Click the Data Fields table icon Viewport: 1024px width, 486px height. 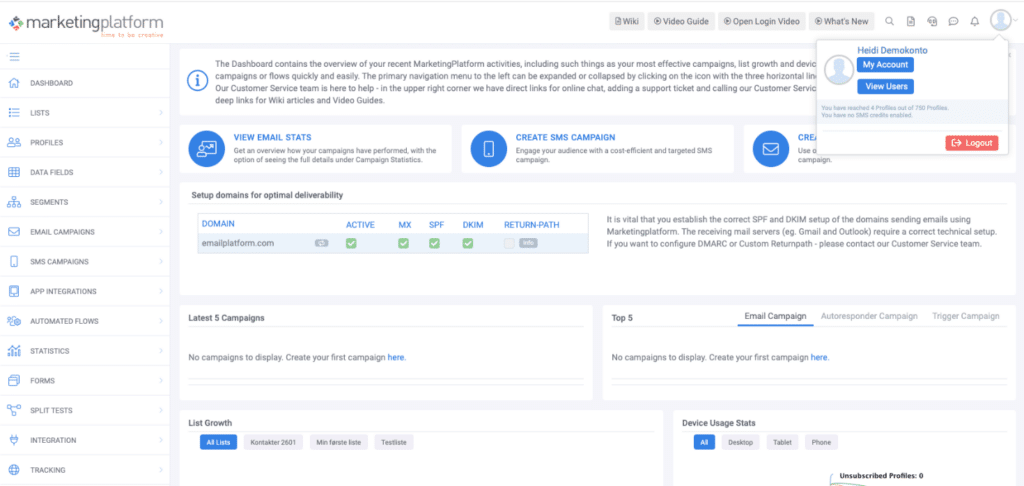click(14, 172)
